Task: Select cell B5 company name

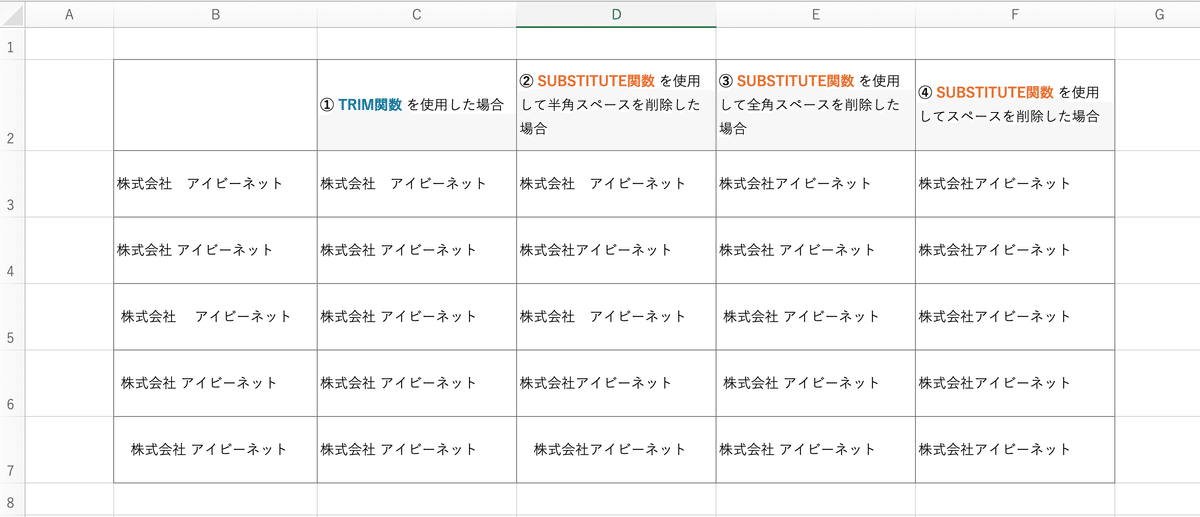Action: pyautogui.click(x=215, y=317)
